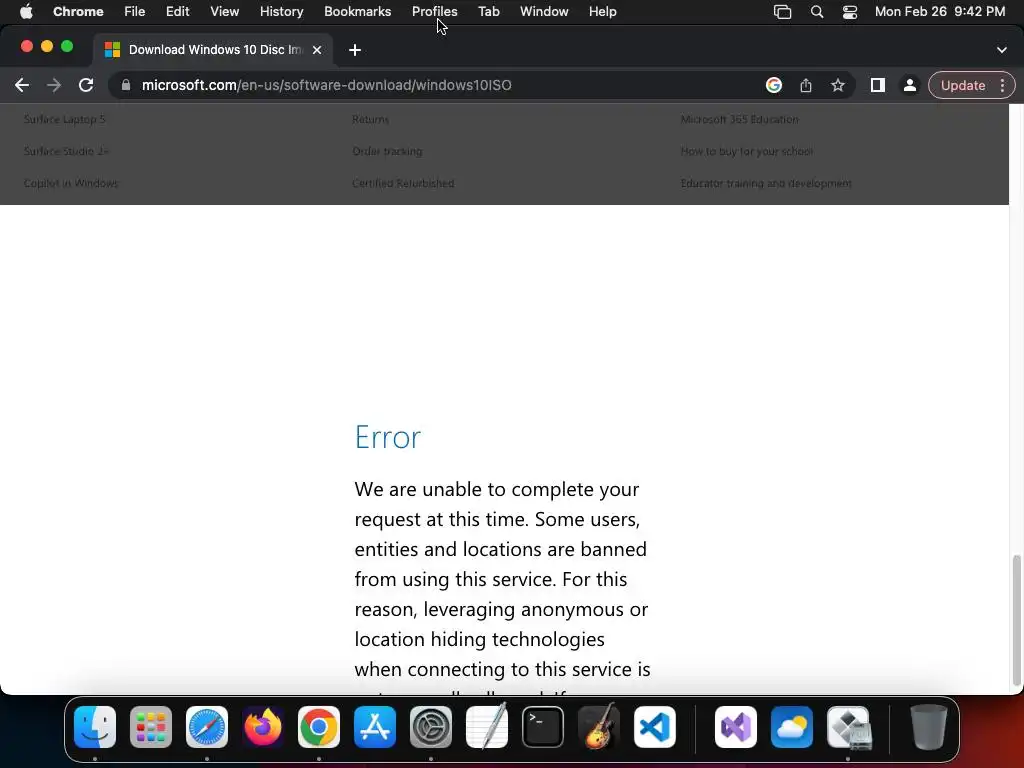Launch Visual Studio Code from the Dock

click(655, 727)
